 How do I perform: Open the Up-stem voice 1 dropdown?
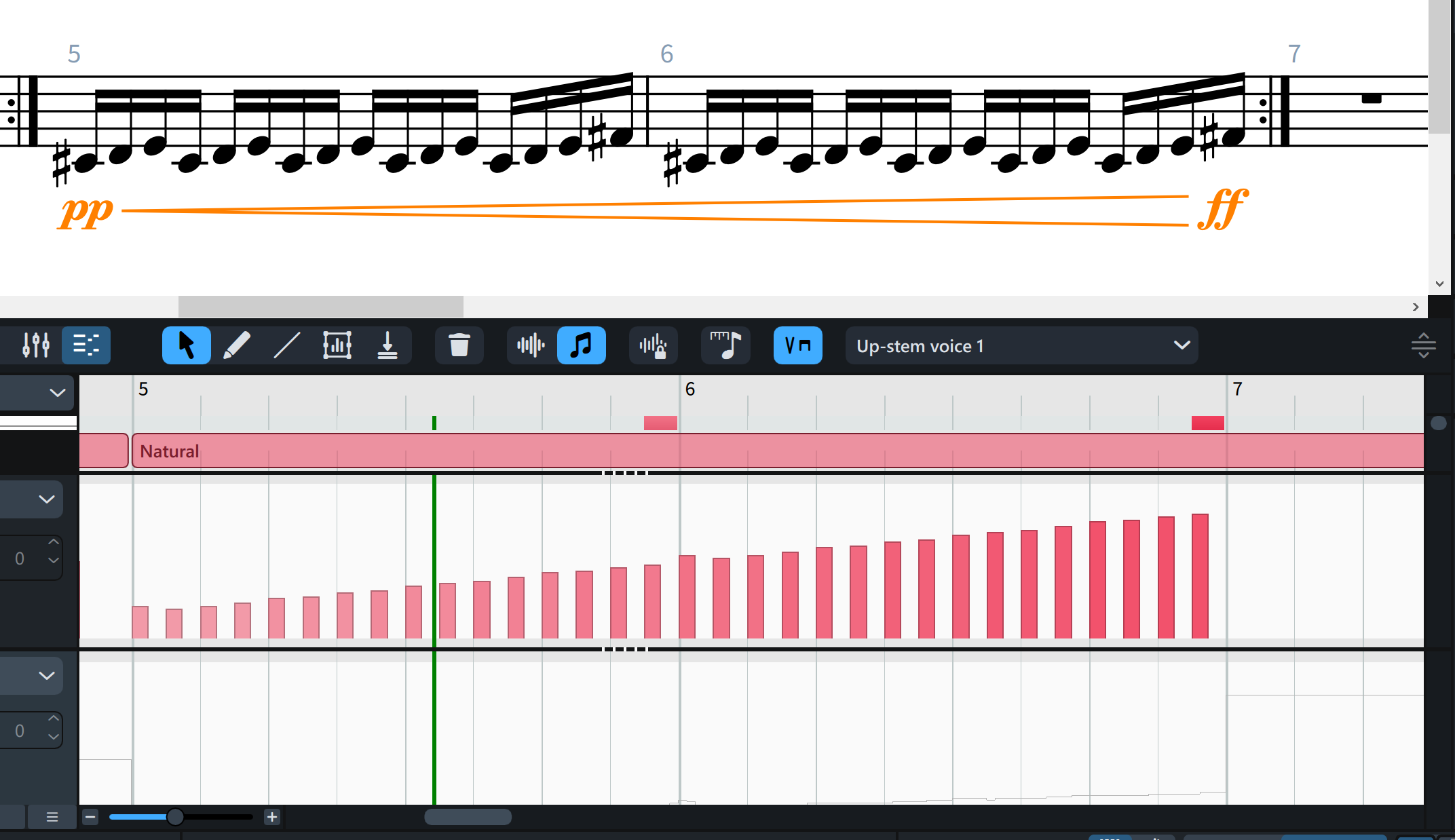click(1021, 345)
